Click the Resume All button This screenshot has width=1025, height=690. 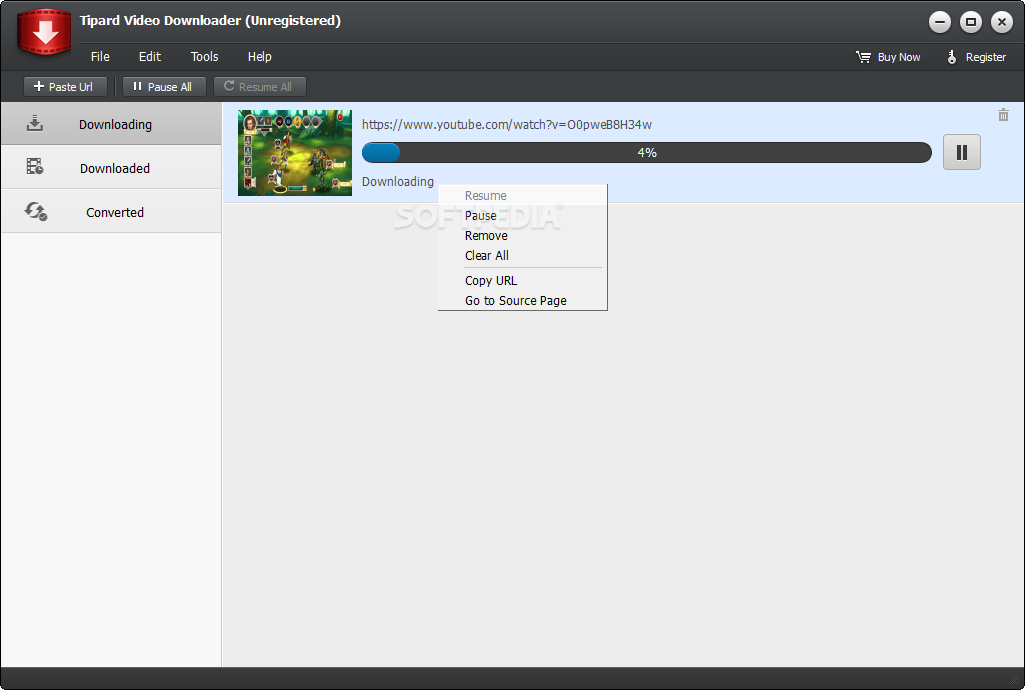tap(260, 86)
